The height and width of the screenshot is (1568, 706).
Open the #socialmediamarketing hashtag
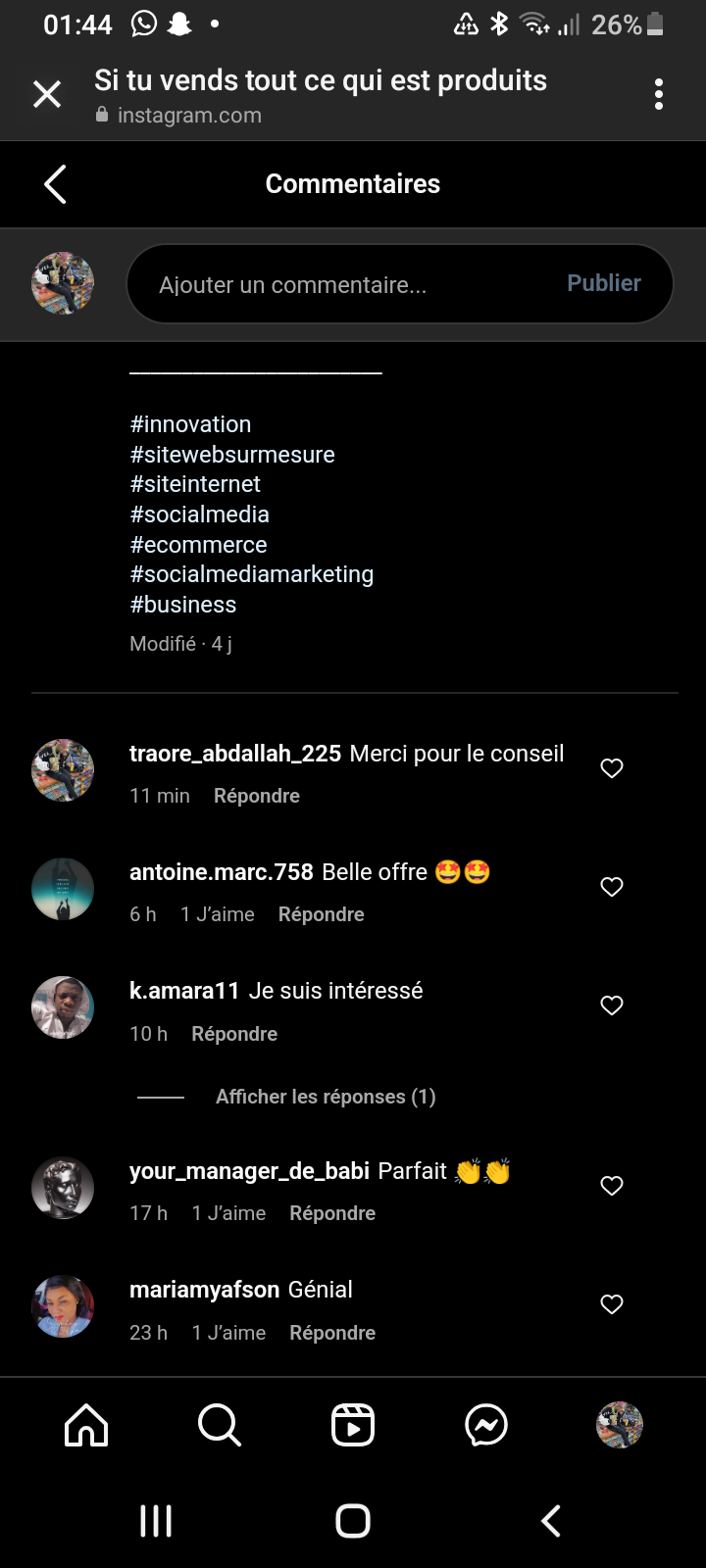pos(252,574)
